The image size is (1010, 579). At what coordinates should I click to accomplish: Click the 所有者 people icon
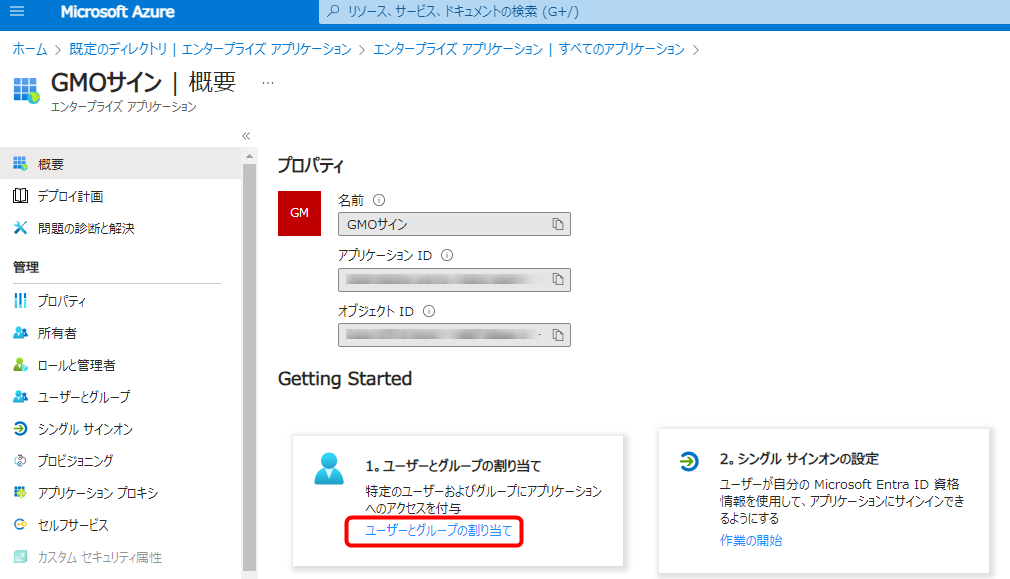pyautogui.click(x=21, y=333)
